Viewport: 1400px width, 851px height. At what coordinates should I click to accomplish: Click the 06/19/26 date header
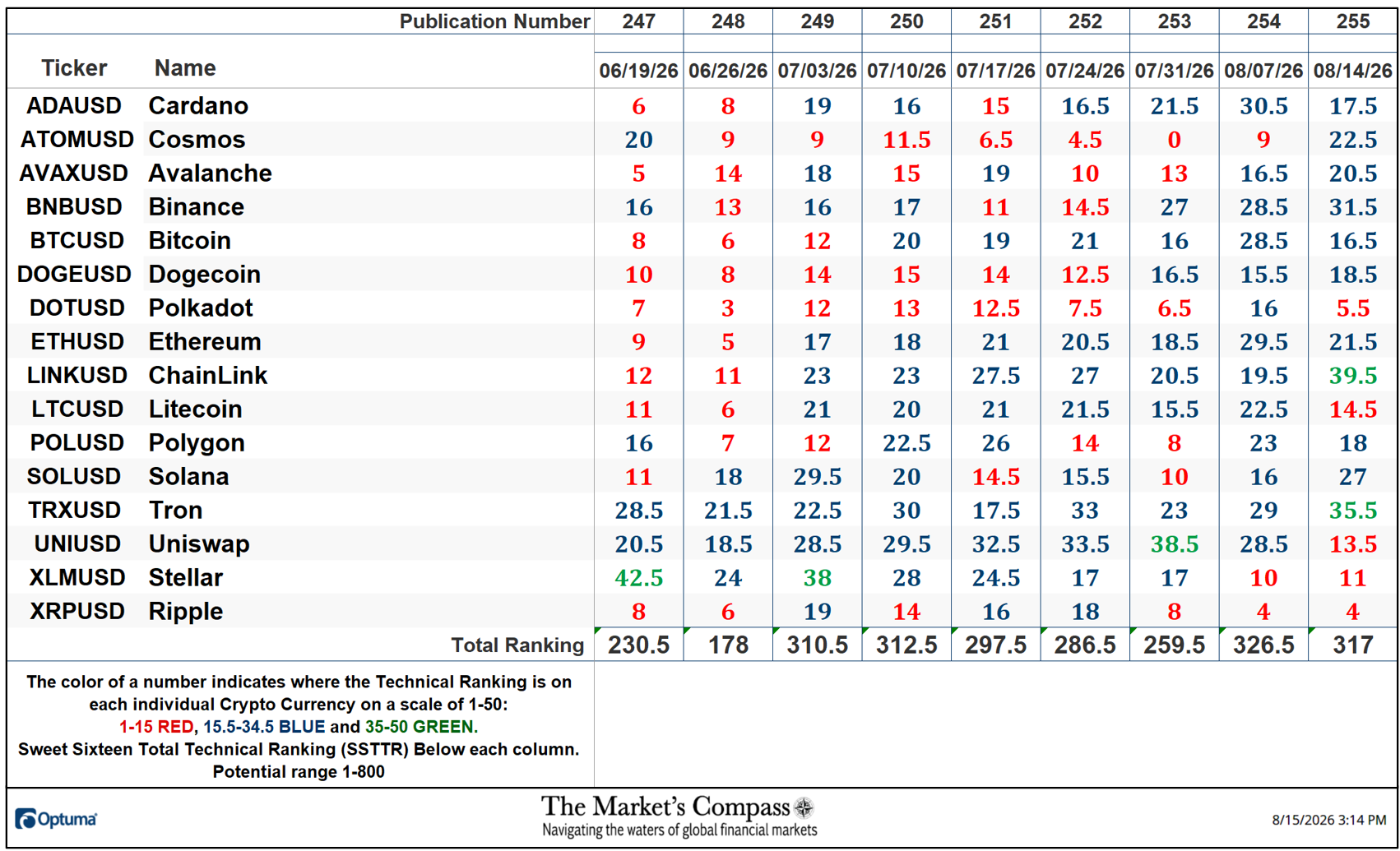coord(639,71)
